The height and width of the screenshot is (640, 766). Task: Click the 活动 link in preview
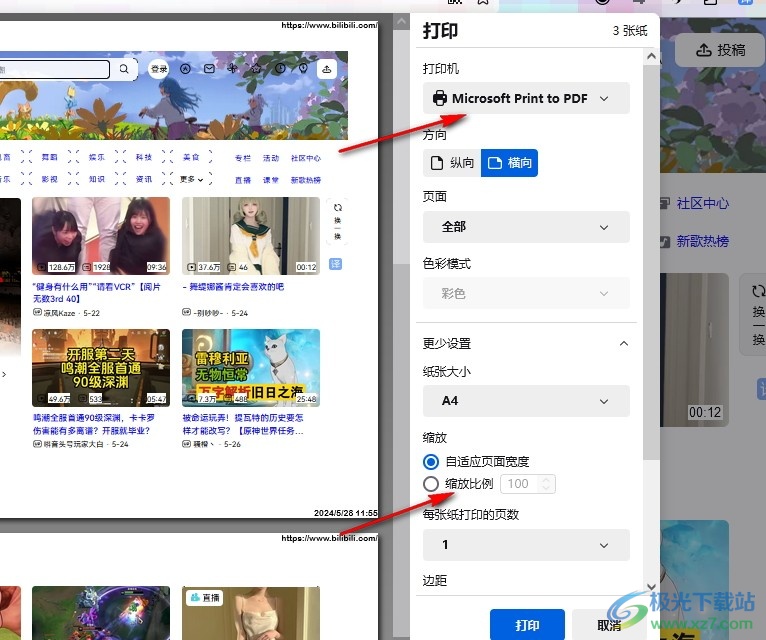271,158
